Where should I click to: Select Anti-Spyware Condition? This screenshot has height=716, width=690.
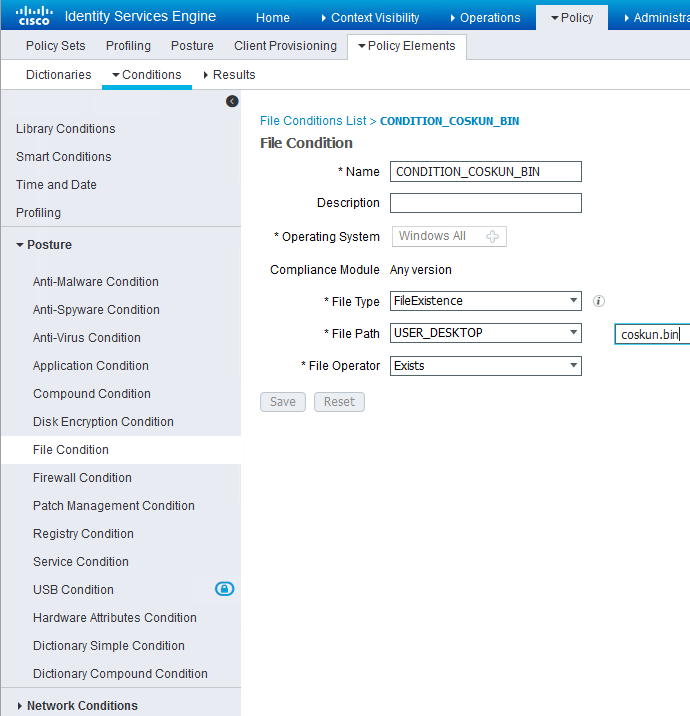[x=96, y=310]
